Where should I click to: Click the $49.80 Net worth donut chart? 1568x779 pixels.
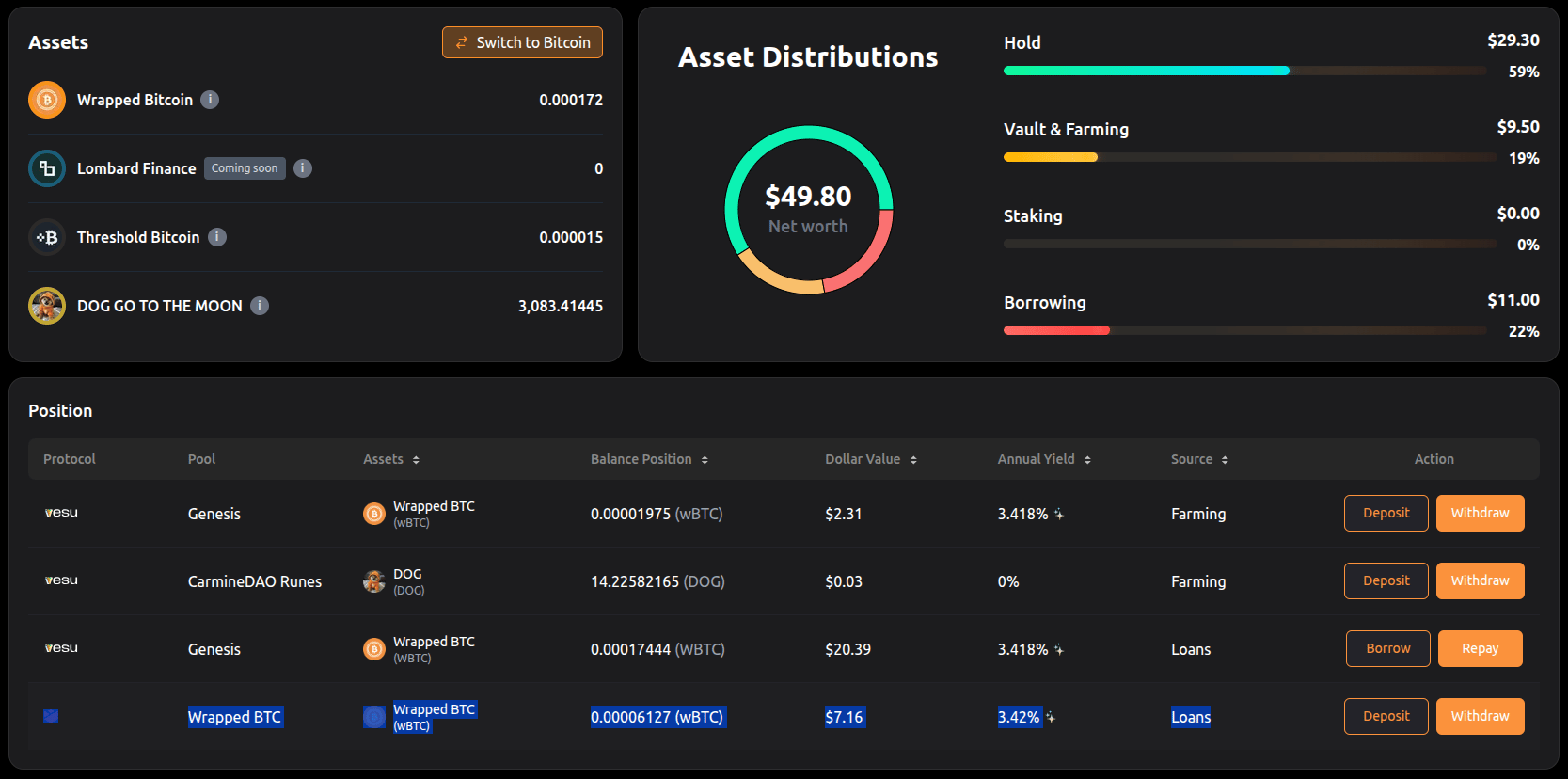808,210
